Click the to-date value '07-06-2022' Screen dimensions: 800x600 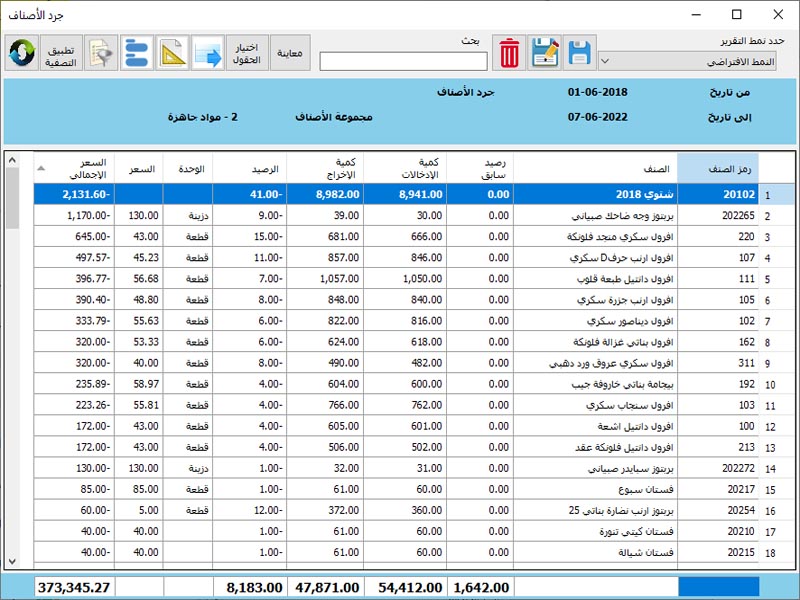pos(597,117)
